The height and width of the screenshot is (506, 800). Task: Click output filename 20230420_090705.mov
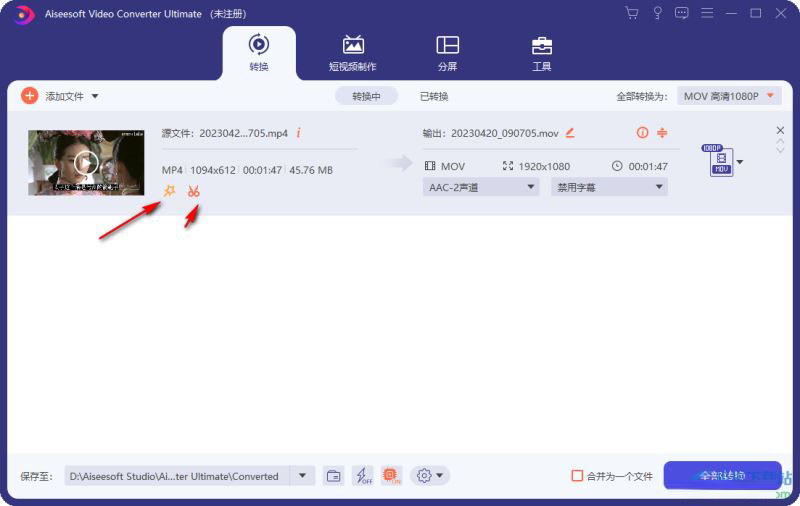[x=505, y=133]
